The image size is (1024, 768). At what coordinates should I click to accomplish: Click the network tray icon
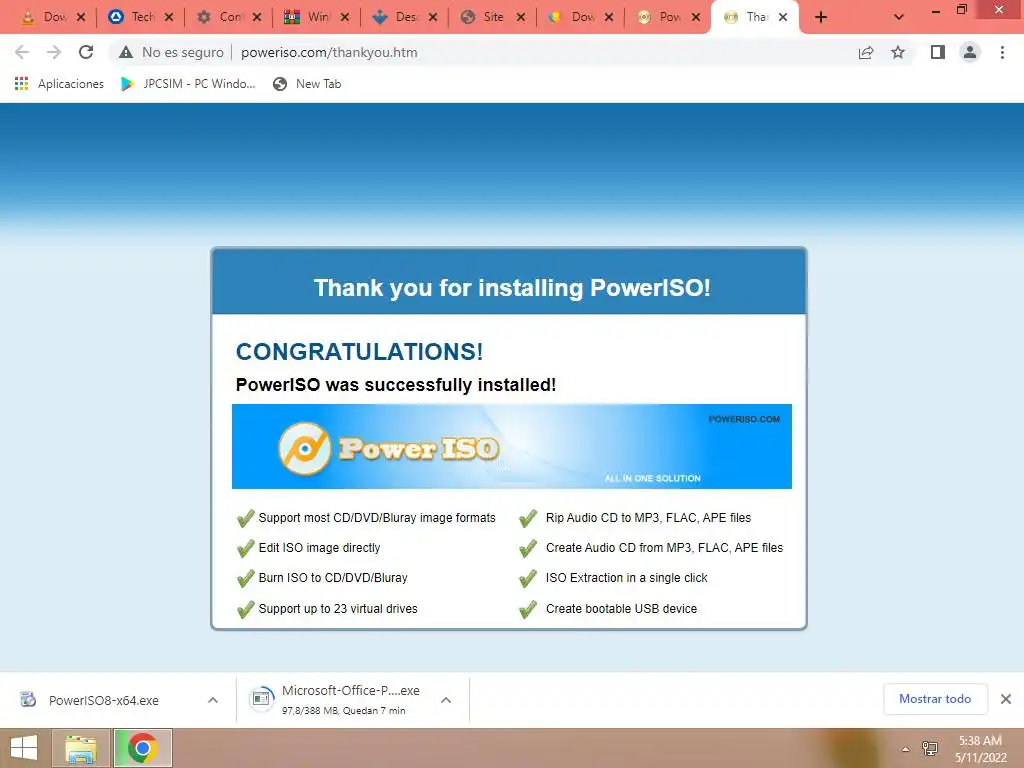click(x=930, y=748)
